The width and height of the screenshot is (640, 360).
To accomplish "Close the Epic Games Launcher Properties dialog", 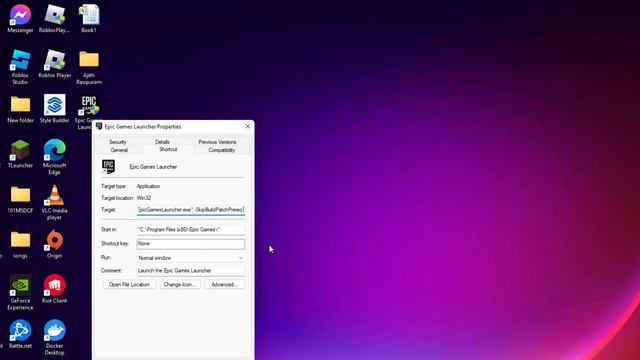I will tap(247, 126).
